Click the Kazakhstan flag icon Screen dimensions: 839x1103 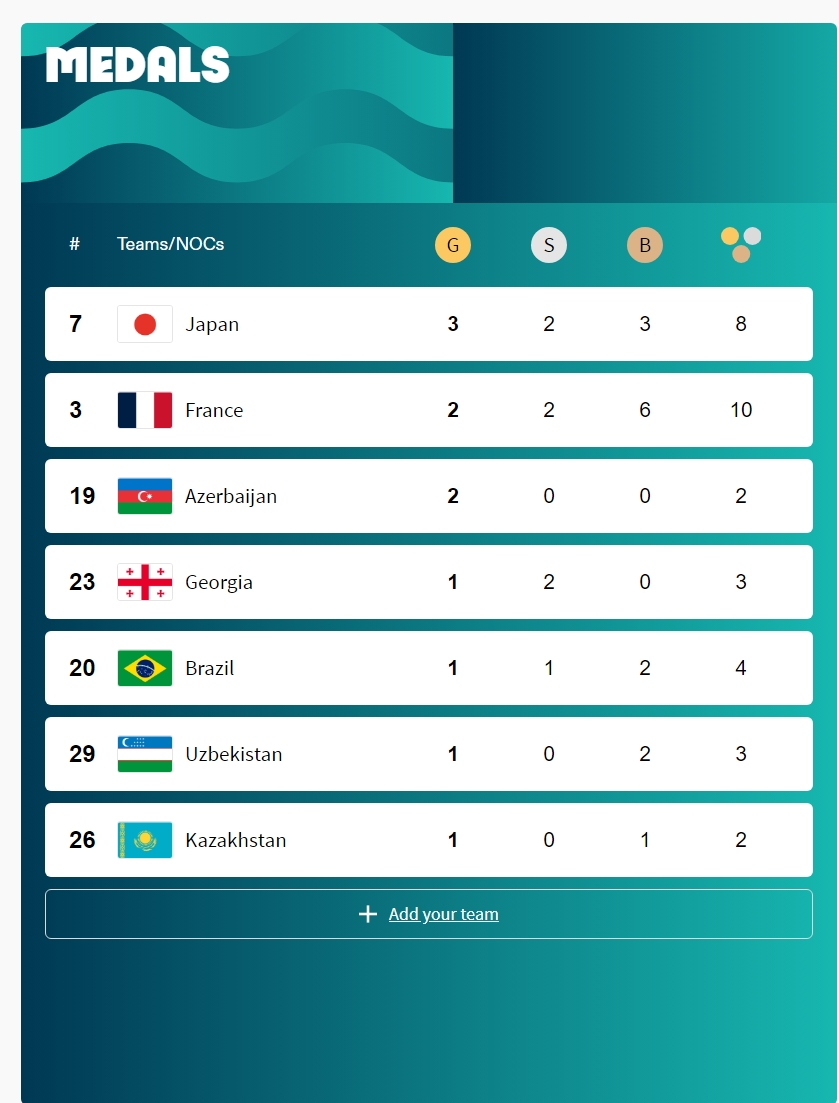(x=145, y=840)
